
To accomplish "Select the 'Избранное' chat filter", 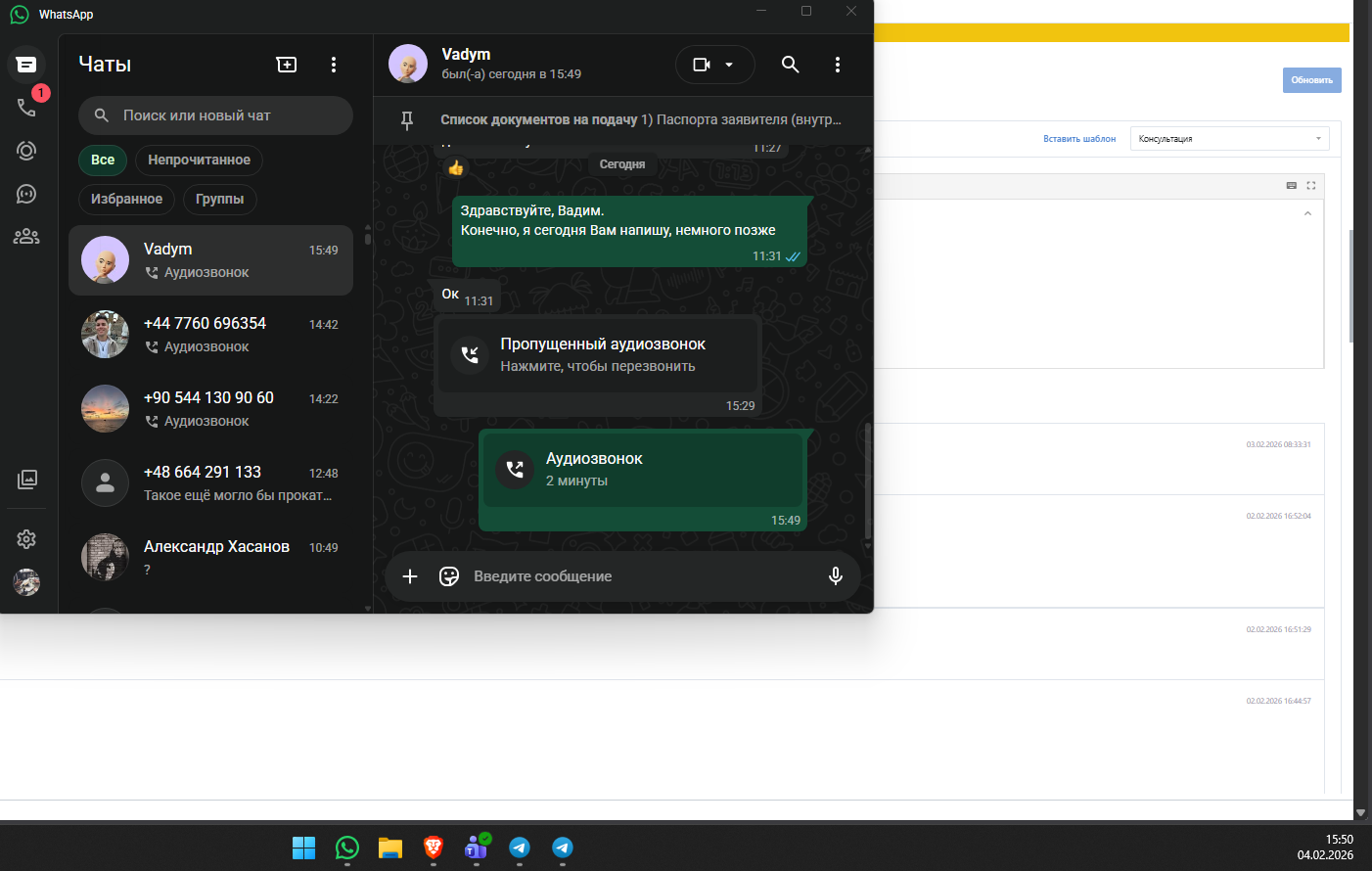I will click(x=126, y=199).
